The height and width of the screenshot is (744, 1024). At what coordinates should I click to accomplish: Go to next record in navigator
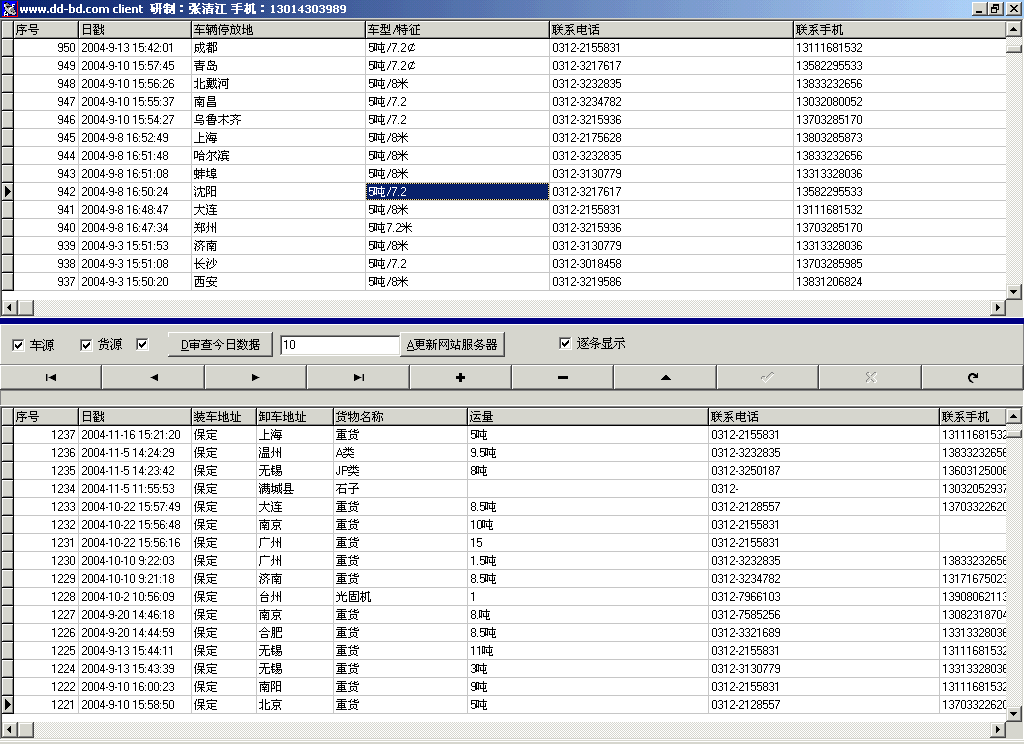(255, 377)
